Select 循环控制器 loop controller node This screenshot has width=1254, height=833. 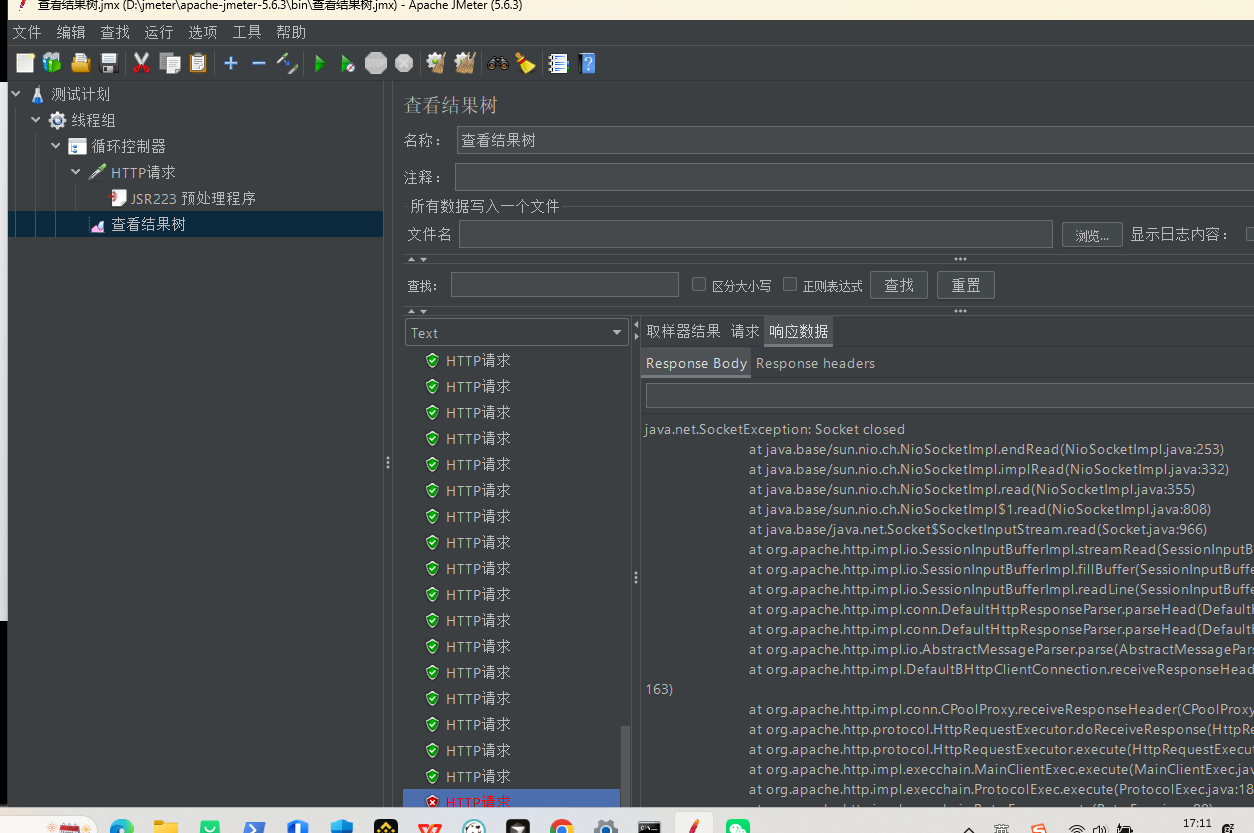click(128, 146)
